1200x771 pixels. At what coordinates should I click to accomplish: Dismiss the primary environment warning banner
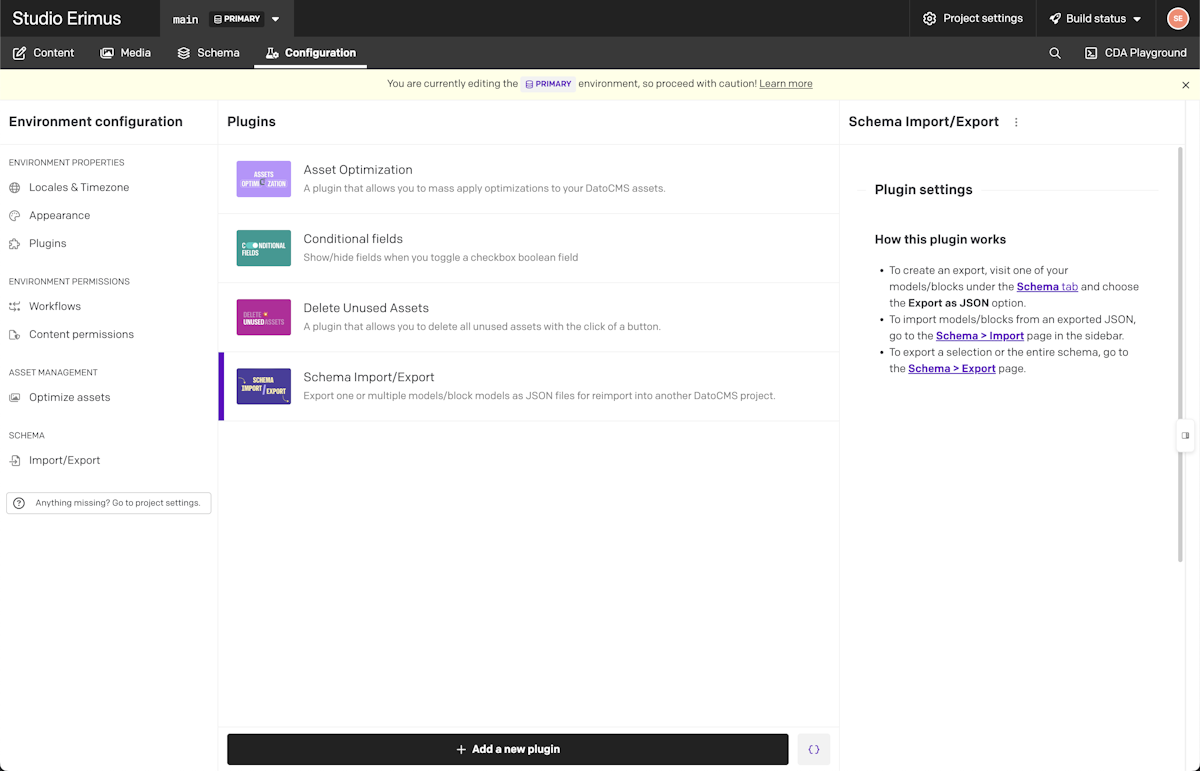pos(1186,85)
